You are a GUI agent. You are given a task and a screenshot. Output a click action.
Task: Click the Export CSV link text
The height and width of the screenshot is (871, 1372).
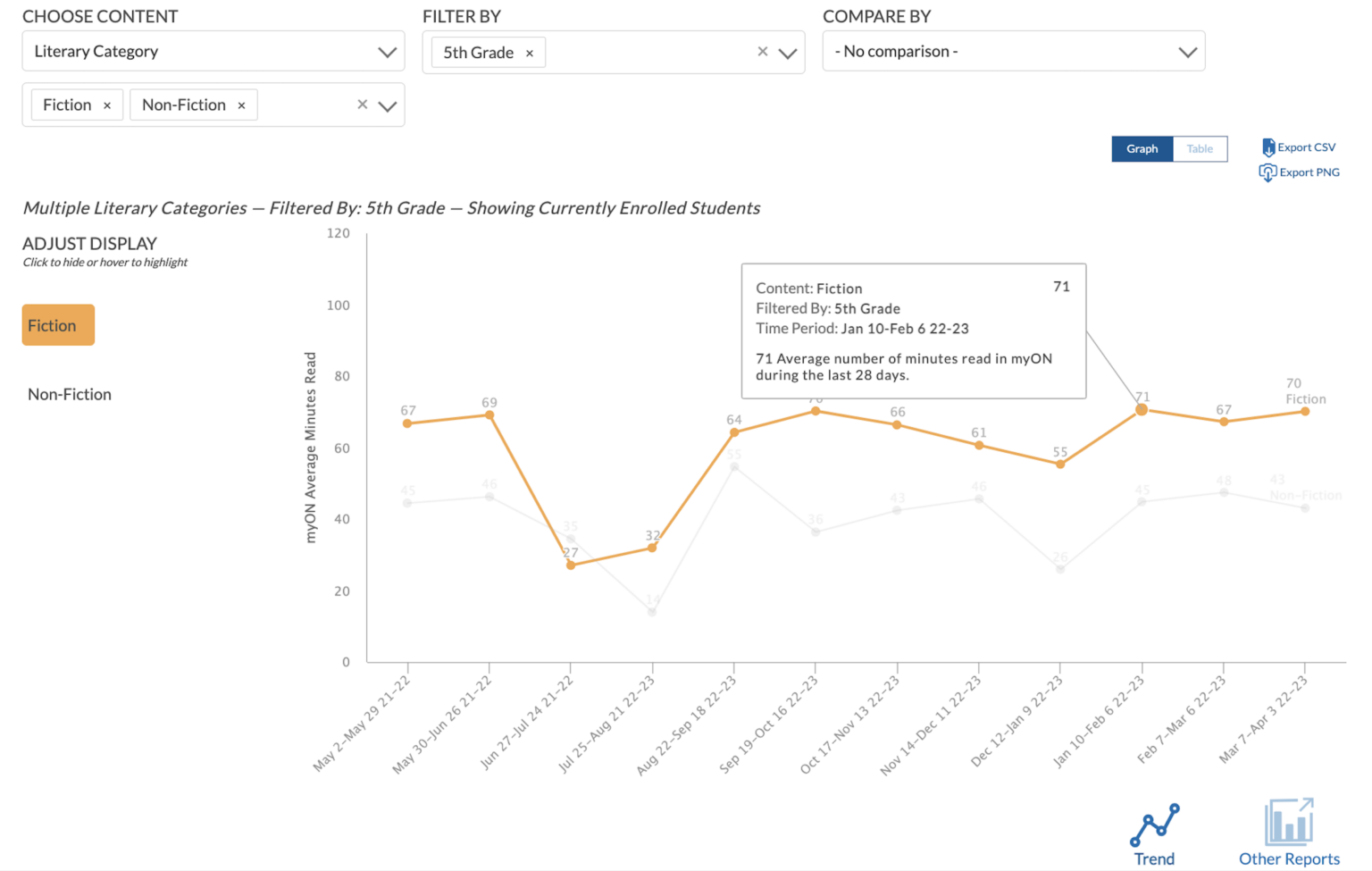pyautogui.click(x=1306, y=147)
